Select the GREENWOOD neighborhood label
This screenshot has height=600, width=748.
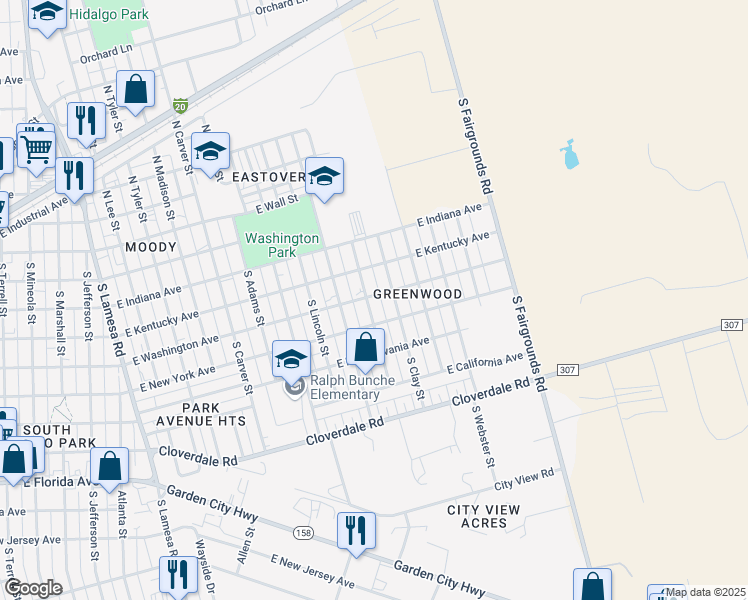tap(417, 294)
